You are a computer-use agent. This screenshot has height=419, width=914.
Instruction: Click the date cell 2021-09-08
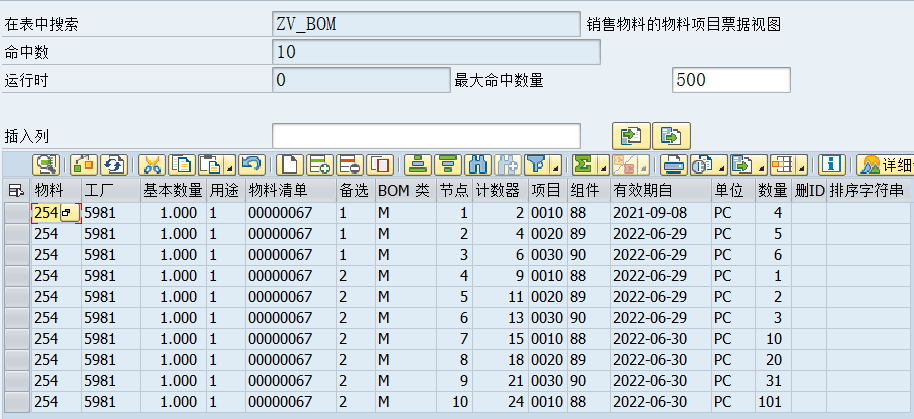pos(660,213)
